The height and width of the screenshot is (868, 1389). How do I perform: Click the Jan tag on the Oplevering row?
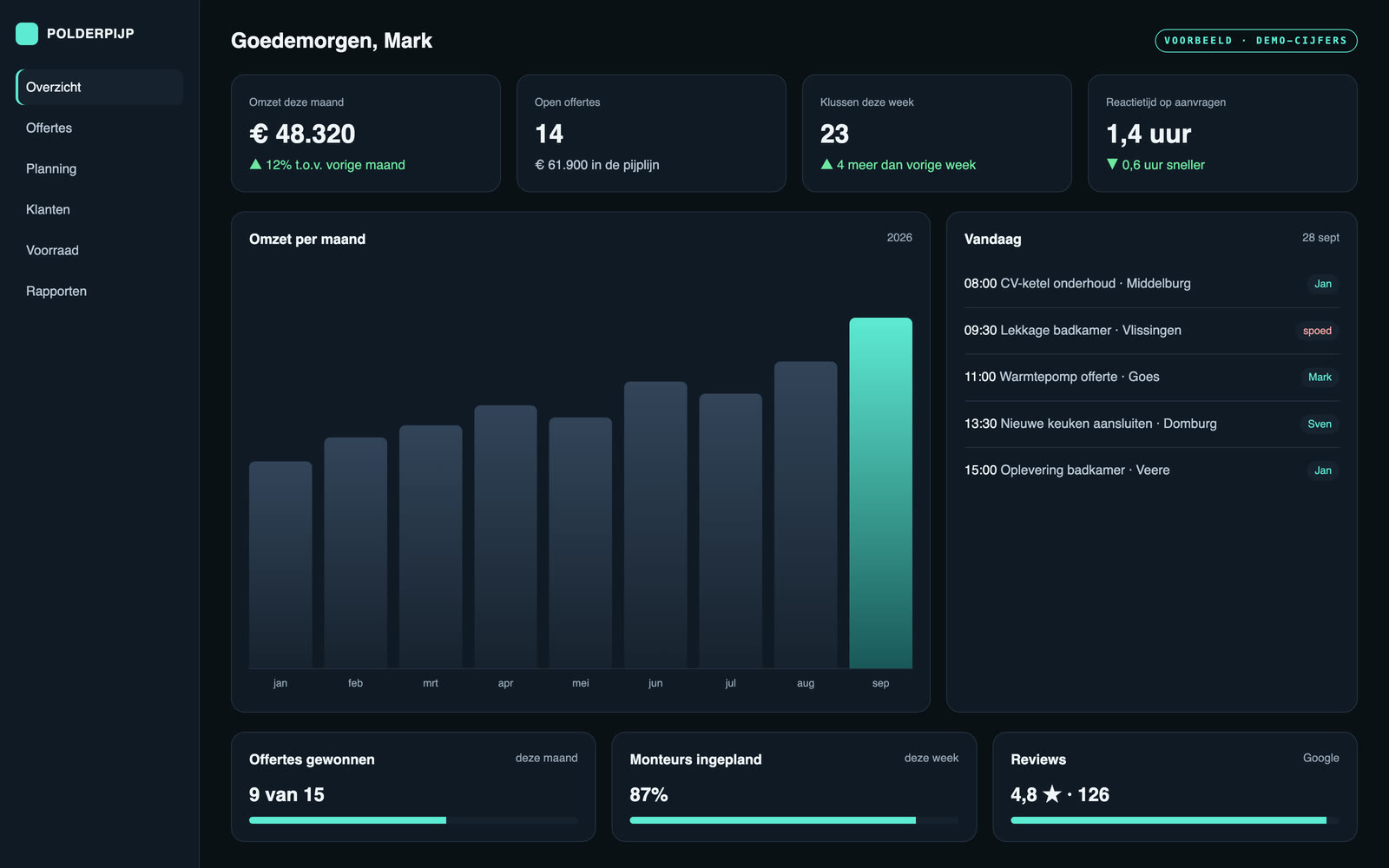click(1322, 470)
